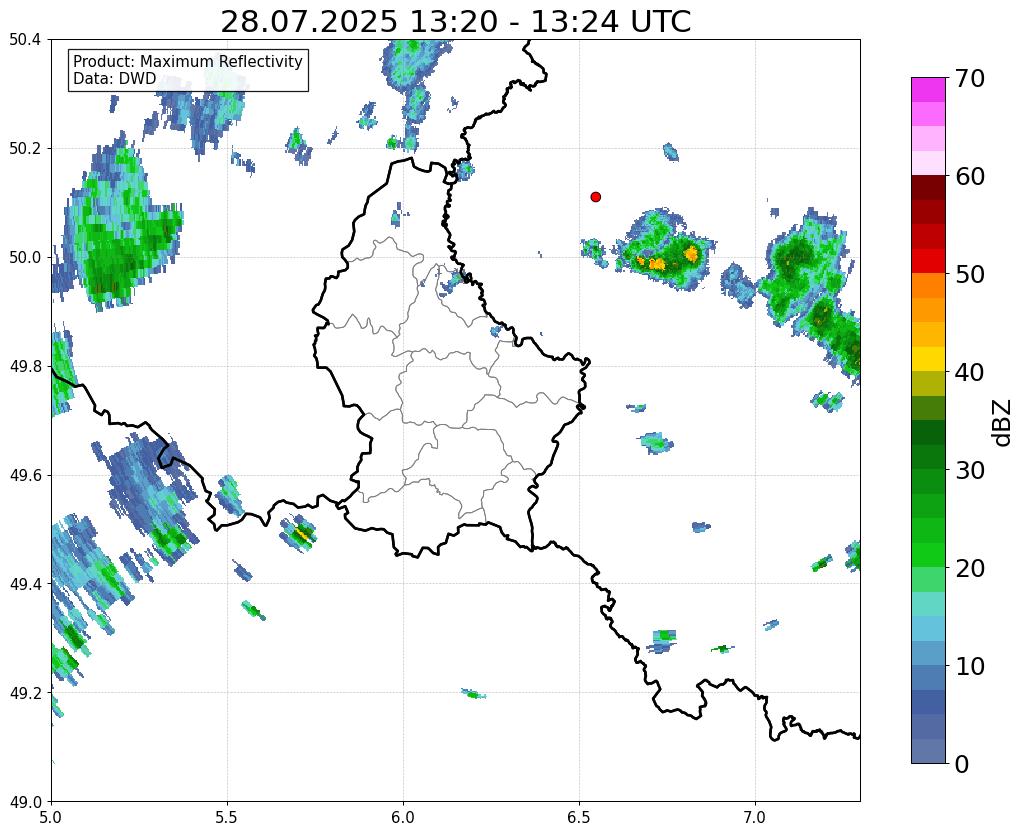Image resolution: width=1023 pixels, height=834 pixels.
Task: Click the longitude label 6.5
Action: pos(579,816)
